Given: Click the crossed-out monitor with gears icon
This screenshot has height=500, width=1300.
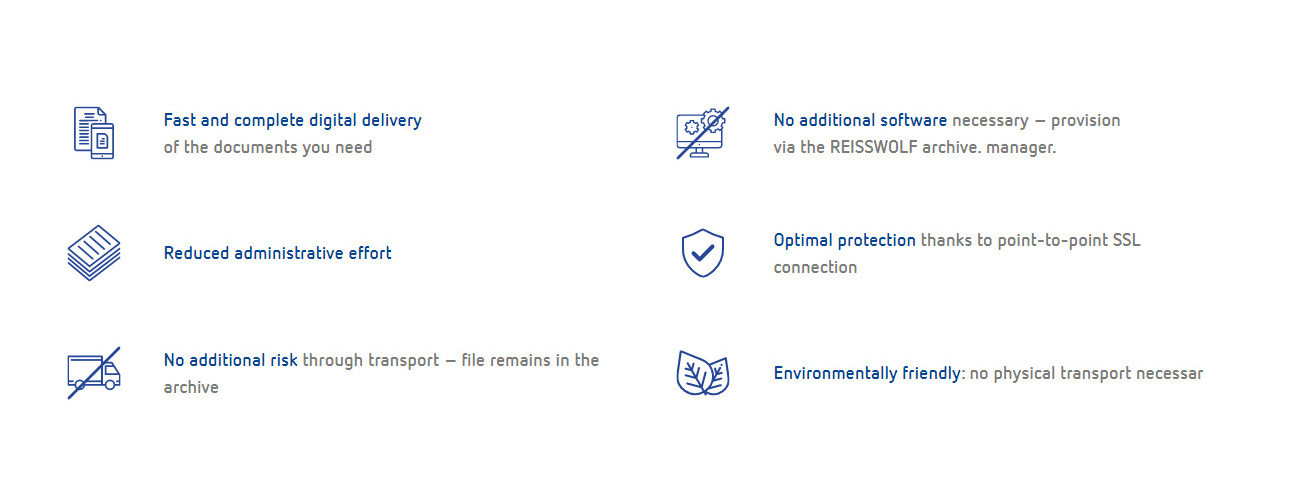Looking at the screenshot, I should tap(702, 133).
